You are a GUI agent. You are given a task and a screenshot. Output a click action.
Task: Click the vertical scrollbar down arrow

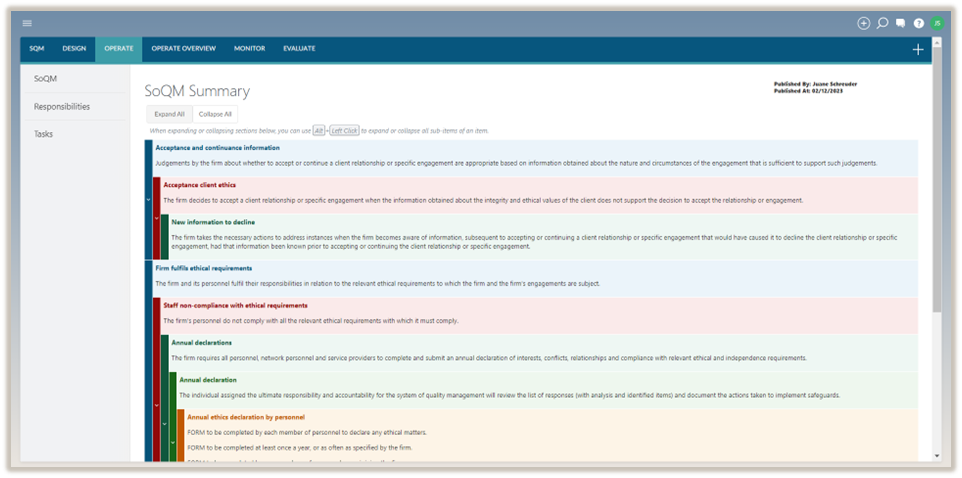click(936, 456)
